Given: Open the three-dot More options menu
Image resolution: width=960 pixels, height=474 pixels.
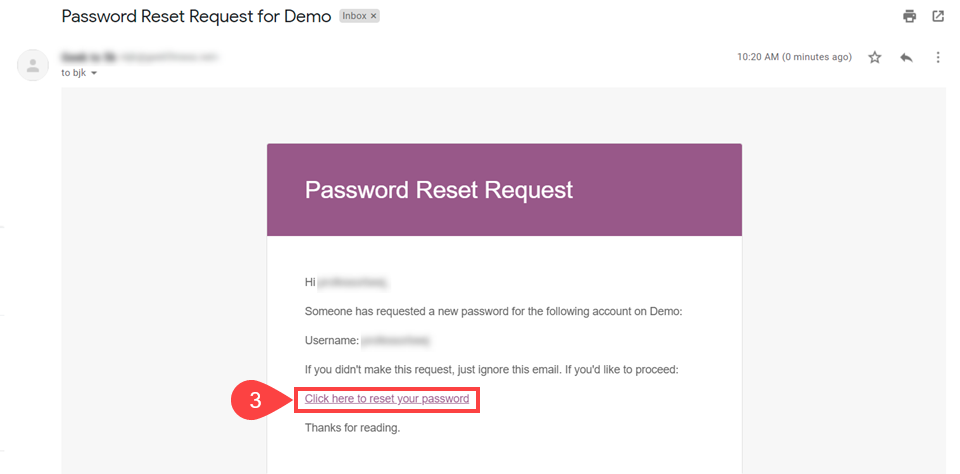Looking at the screenshot, I should click(x=938, y=58).
